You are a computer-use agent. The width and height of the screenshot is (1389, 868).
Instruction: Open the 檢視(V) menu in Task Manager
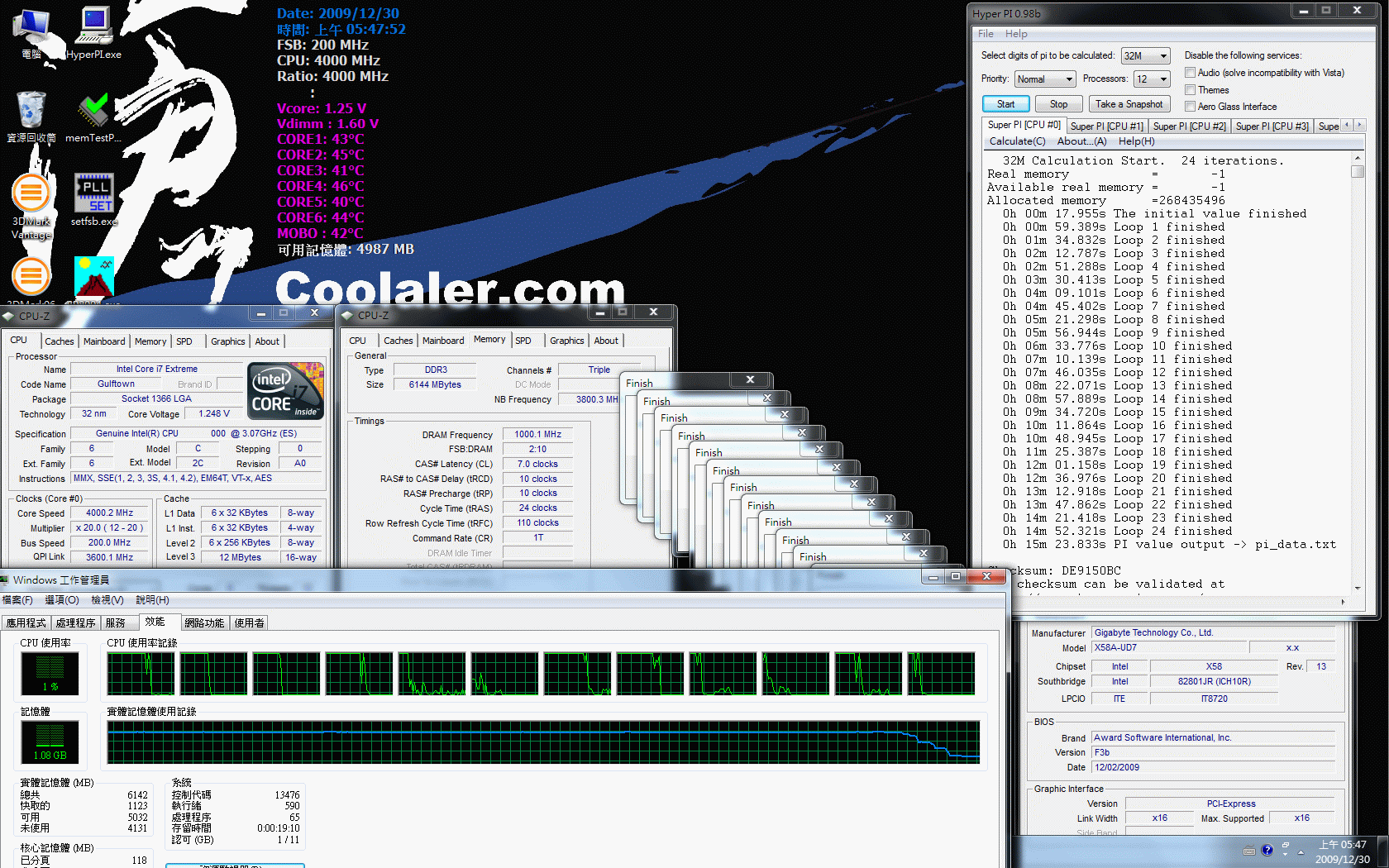coord(107,600)
